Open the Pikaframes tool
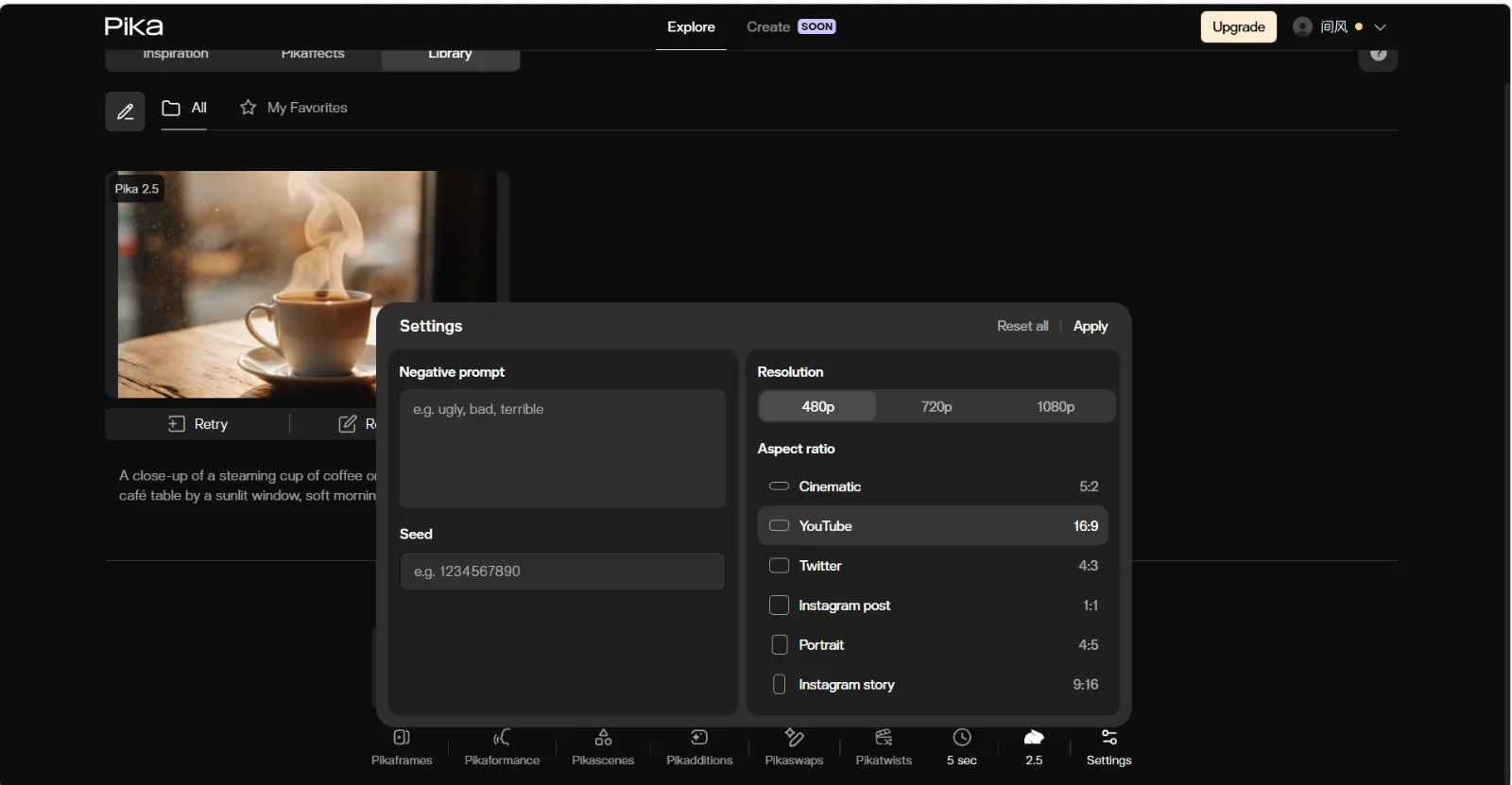Viewport: 1512px width, 785px height. point(402,746)
